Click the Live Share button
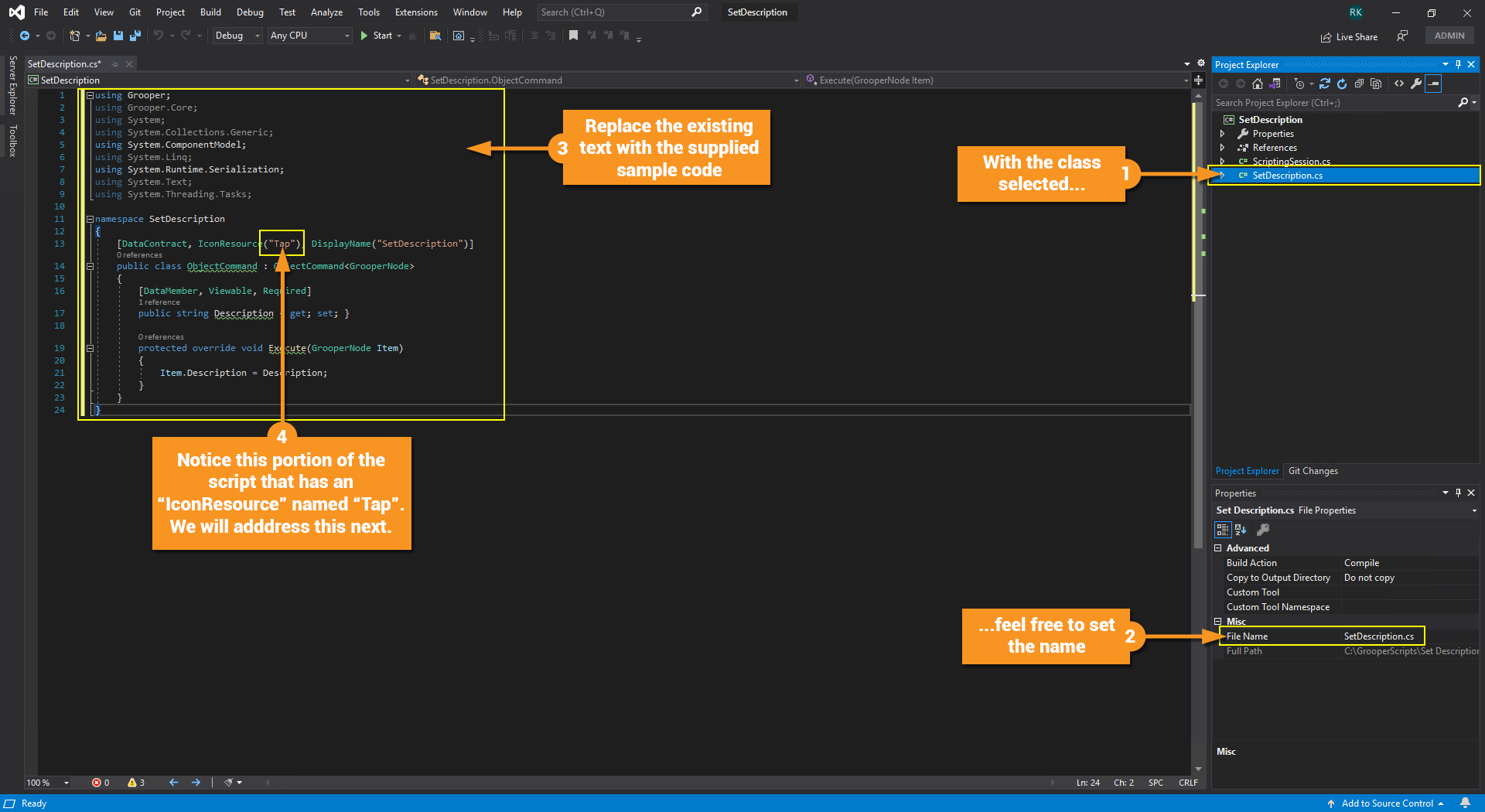 pyautogui.click(x=1349, y=36)
